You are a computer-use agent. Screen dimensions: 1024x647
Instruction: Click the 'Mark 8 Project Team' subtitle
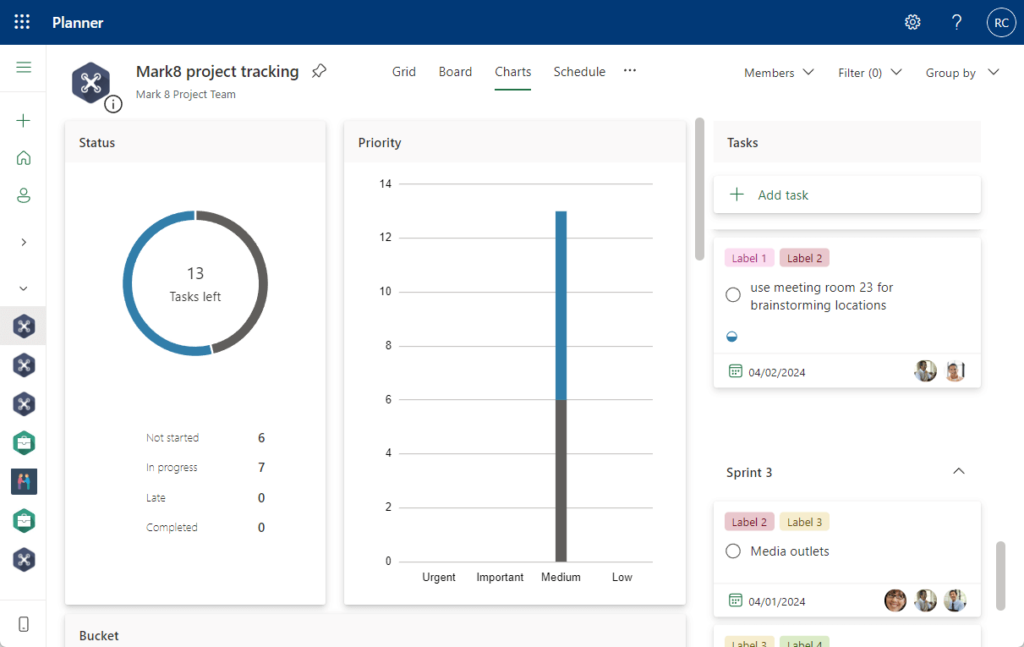185,94
